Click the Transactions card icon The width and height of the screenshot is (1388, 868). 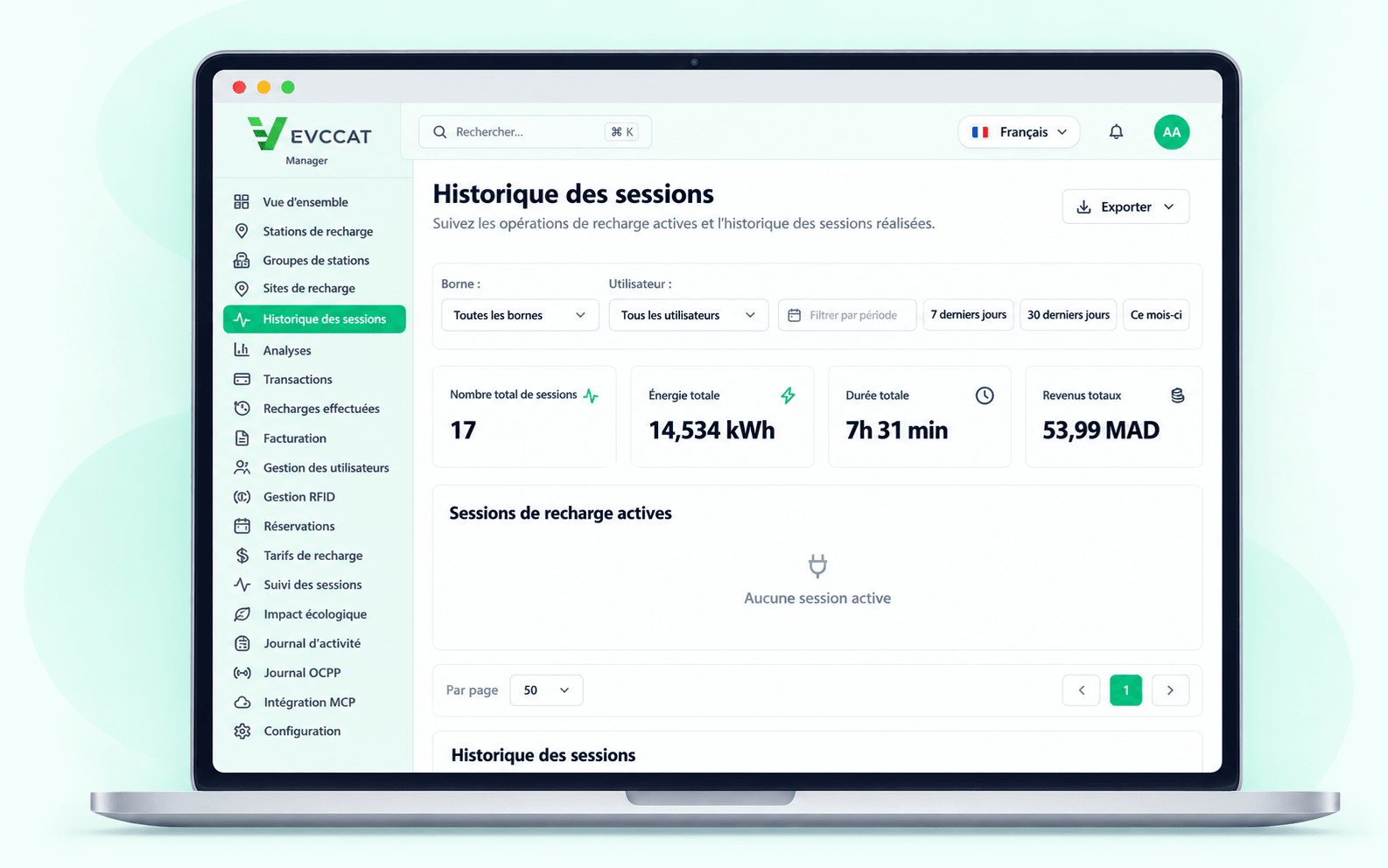242,379
